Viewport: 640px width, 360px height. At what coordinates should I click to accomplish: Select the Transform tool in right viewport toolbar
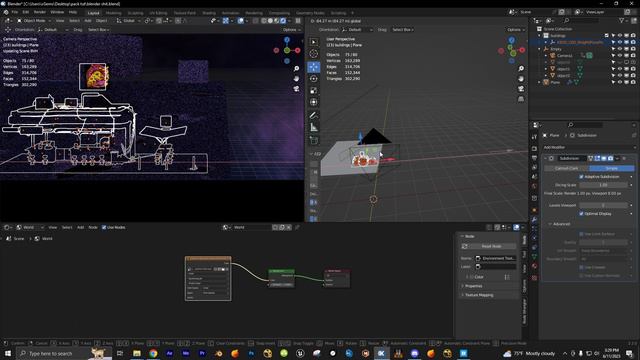313,102
